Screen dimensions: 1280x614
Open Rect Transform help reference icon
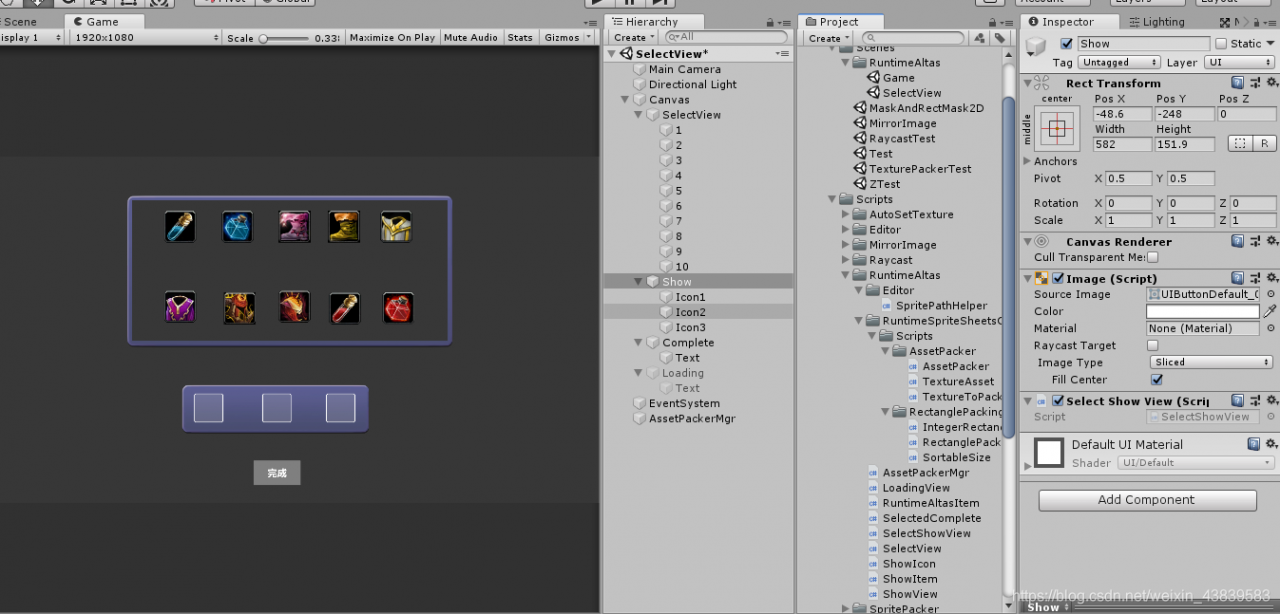tap(1238, 83)
